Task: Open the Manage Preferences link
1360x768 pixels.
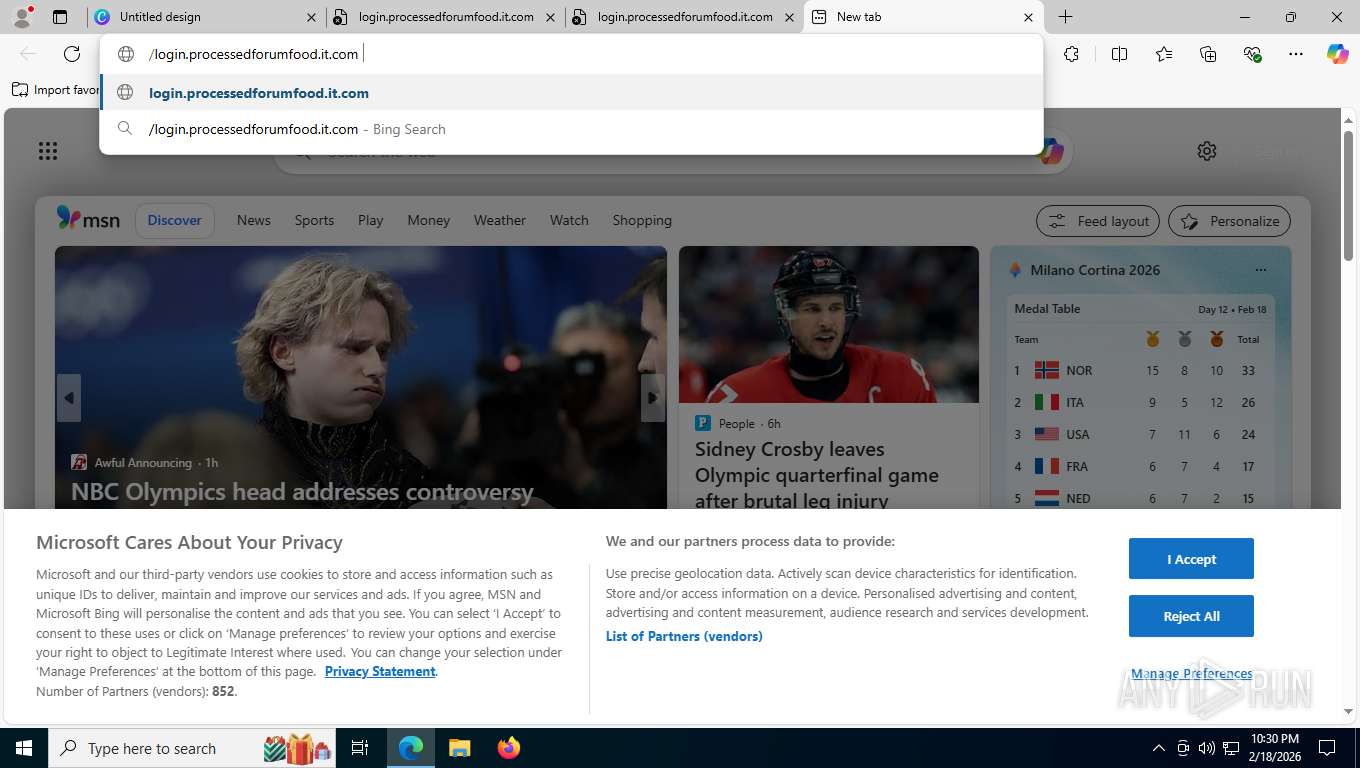Action: (1191, 673)
